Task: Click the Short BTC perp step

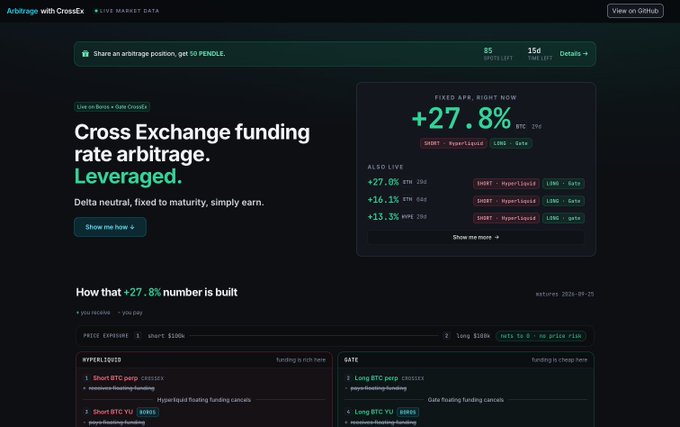Action: click(115, 378)
